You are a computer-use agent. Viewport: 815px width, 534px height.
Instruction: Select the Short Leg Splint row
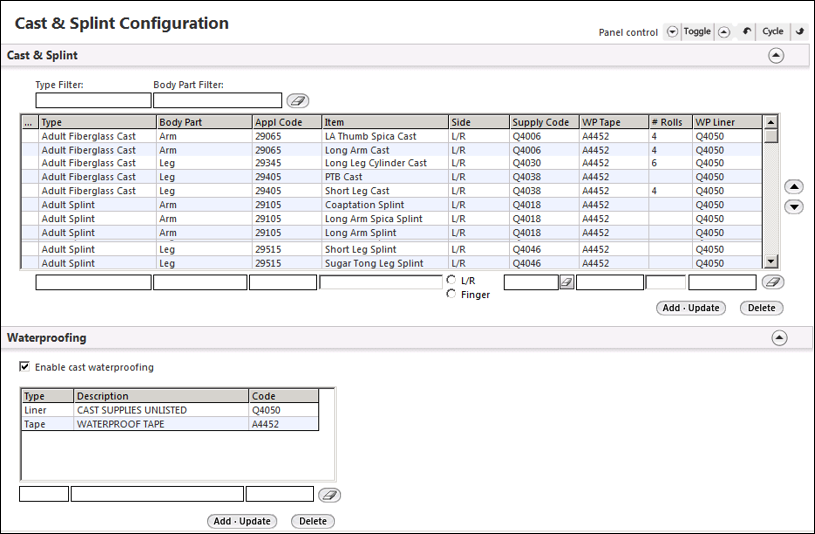coord(392,249)
